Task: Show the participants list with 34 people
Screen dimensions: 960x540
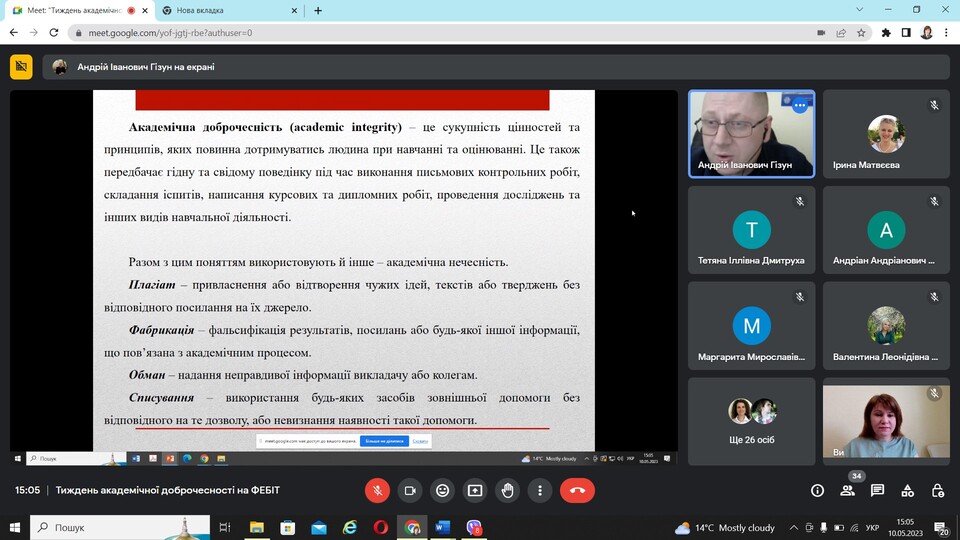Action: click(847, 490)
